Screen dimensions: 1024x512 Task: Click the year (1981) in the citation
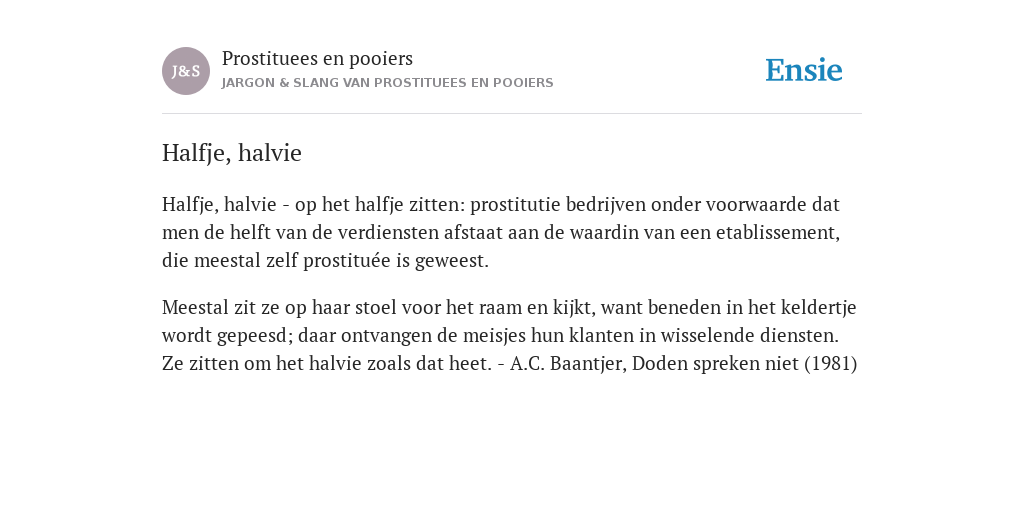(831, 363)
